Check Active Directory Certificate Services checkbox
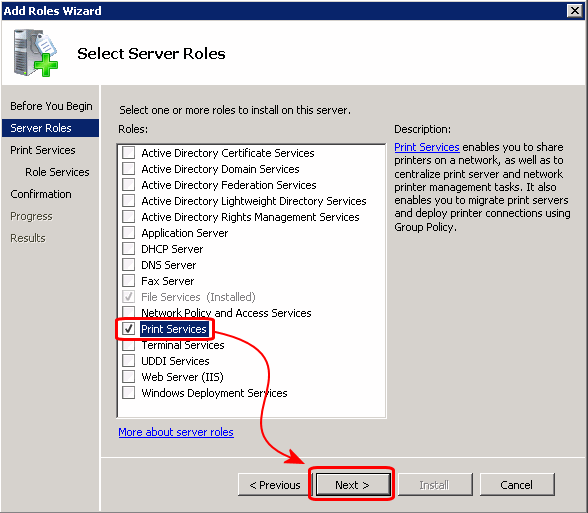The image size is (588, 513). pos(129,153)
